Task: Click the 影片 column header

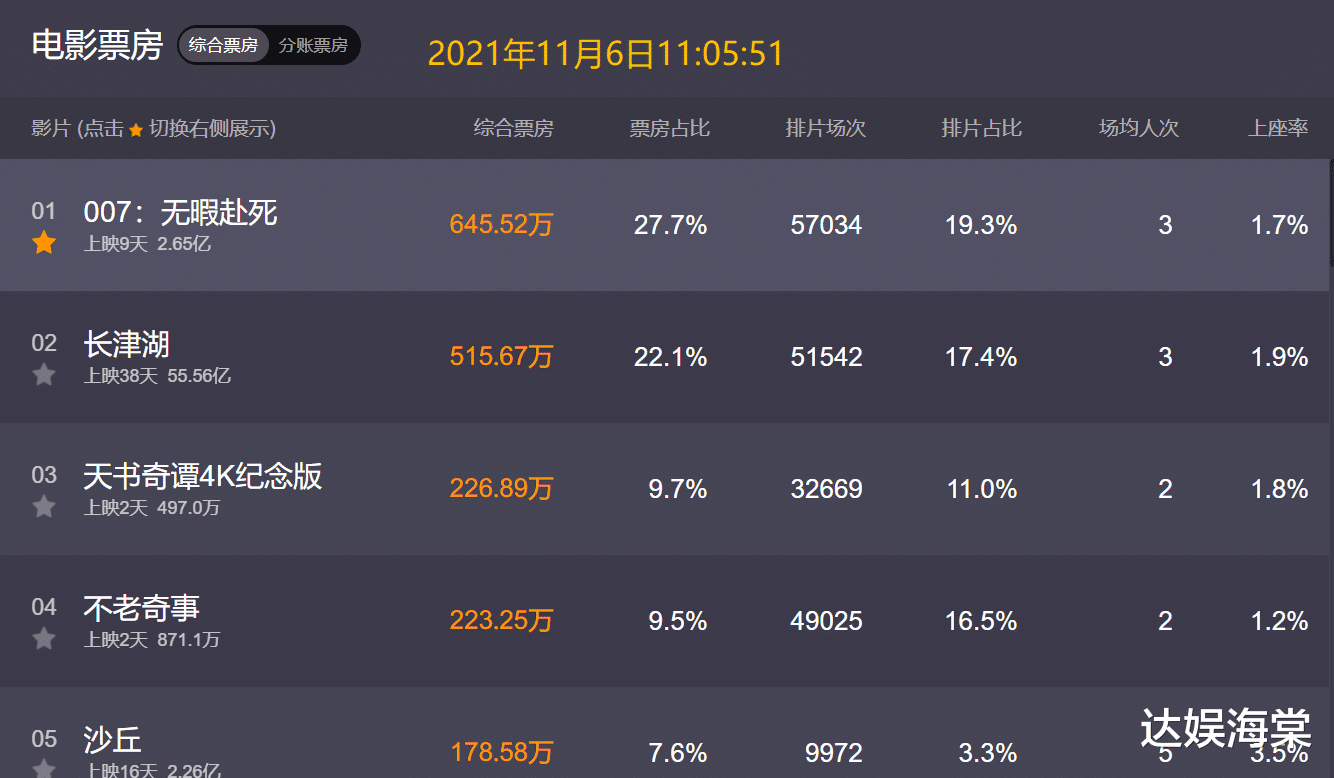Action: [154, 128]
